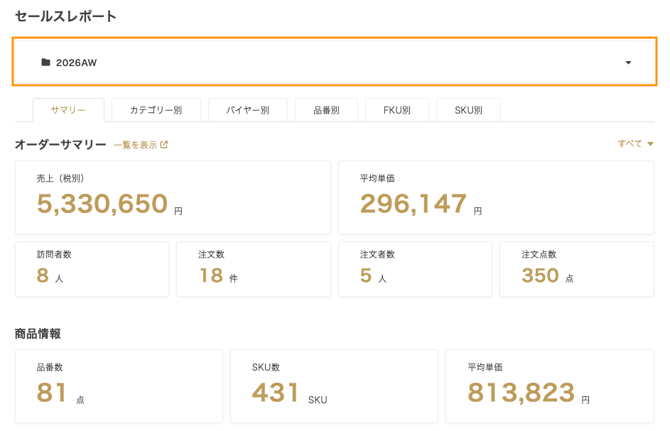Screen dimensions: 670x431
Task: Click the arrow beside すべて
Action: click(x=650, y=144)
